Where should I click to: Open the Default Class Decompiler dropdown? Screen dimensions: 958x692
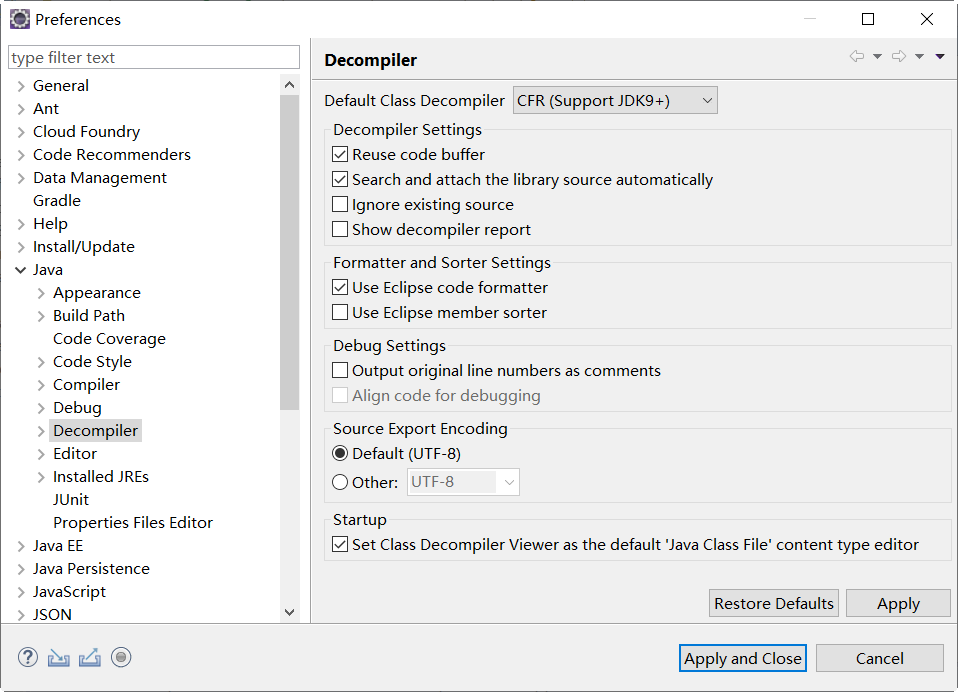pos(615,101)
